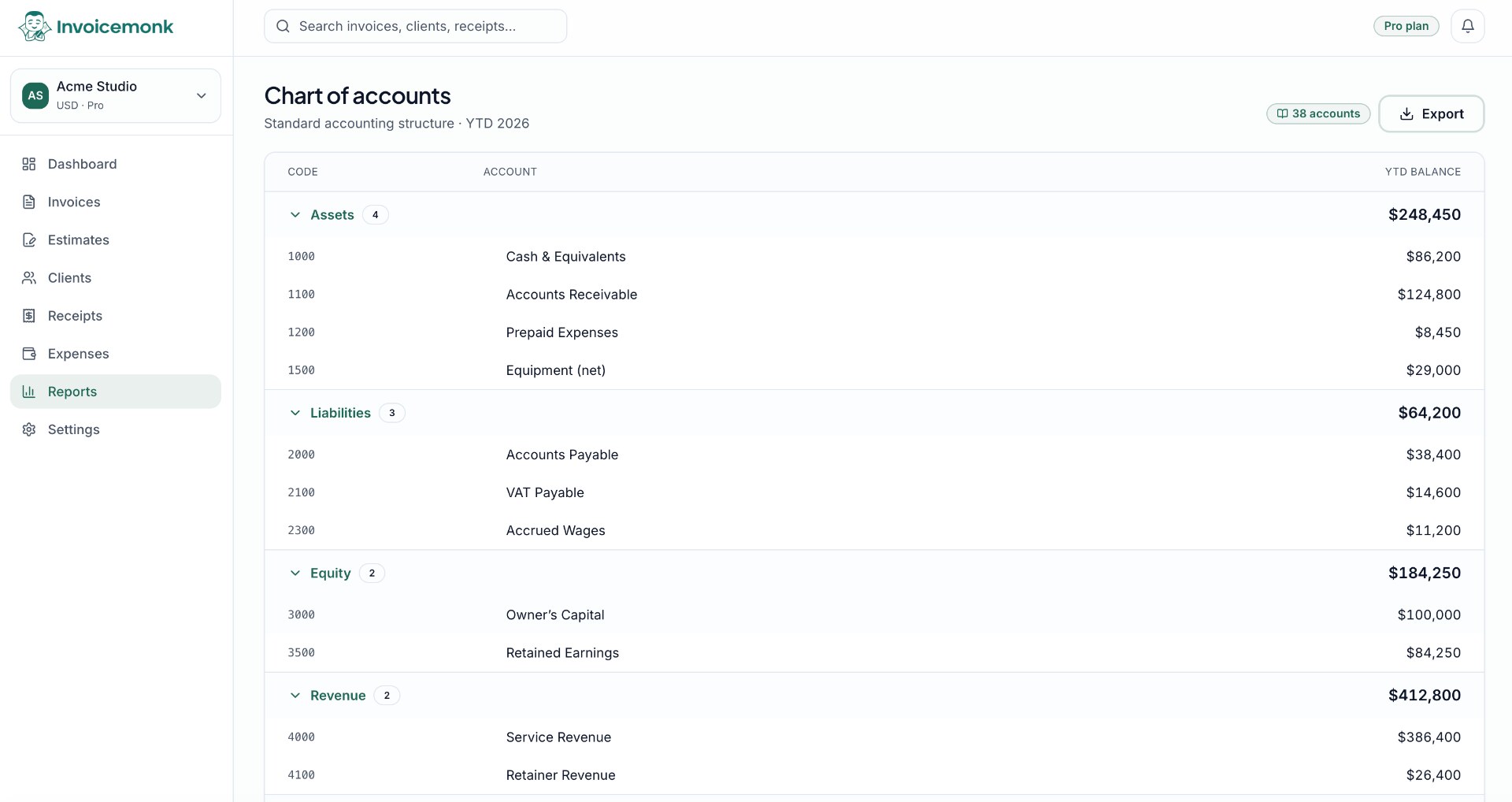This screenshot has width=1512, height=802.
Task: Click the CODE column header
Action: 302,172
